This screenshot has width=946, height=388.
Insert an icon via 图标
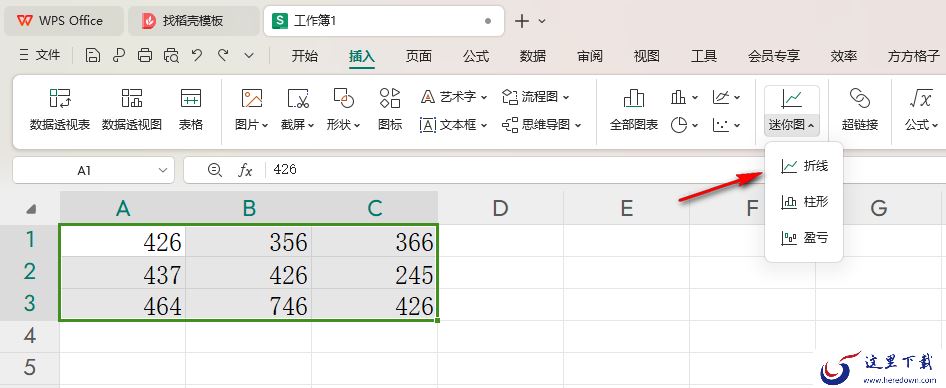pos(390,109)
